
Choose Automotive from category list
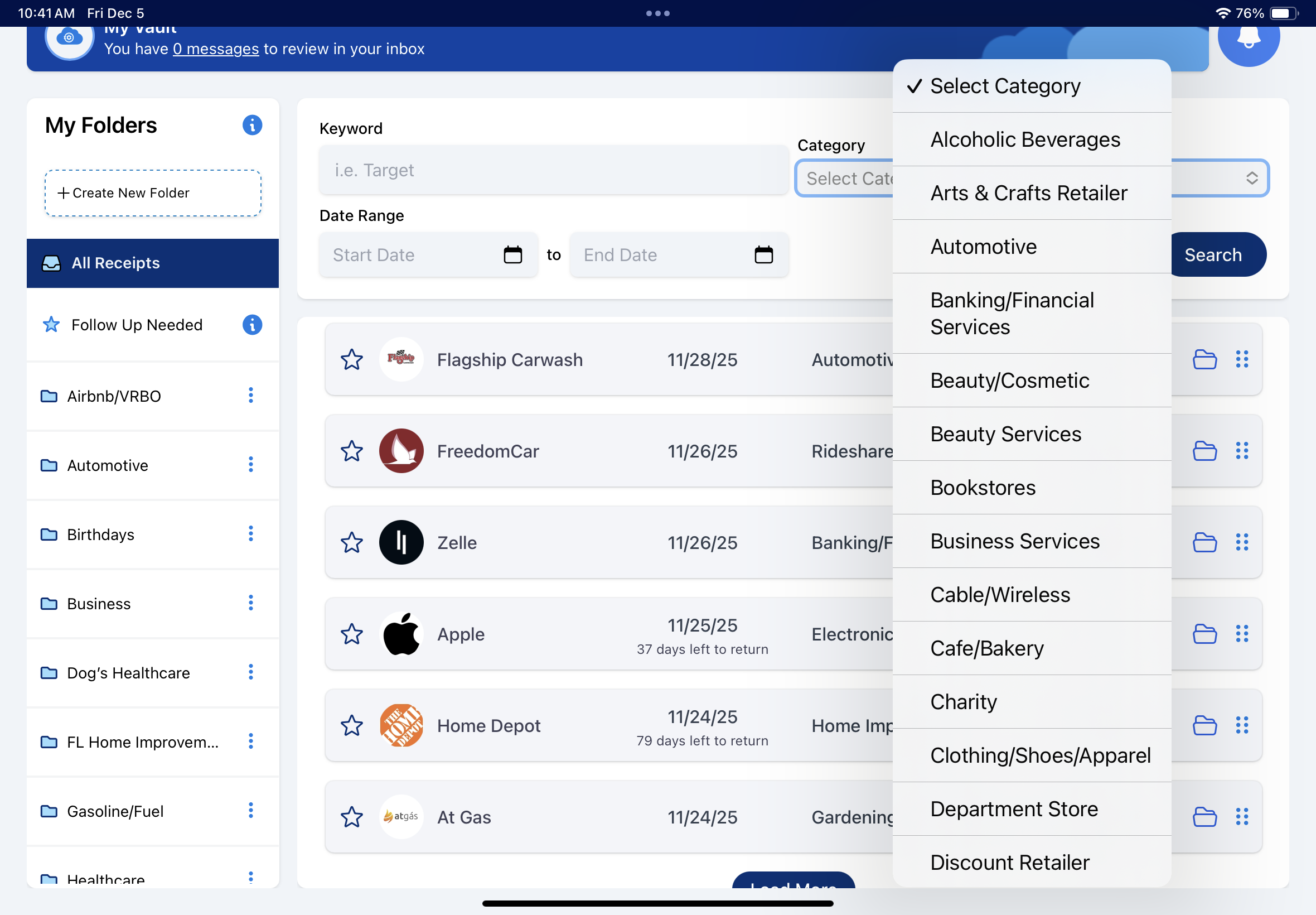tap(983, 247)
